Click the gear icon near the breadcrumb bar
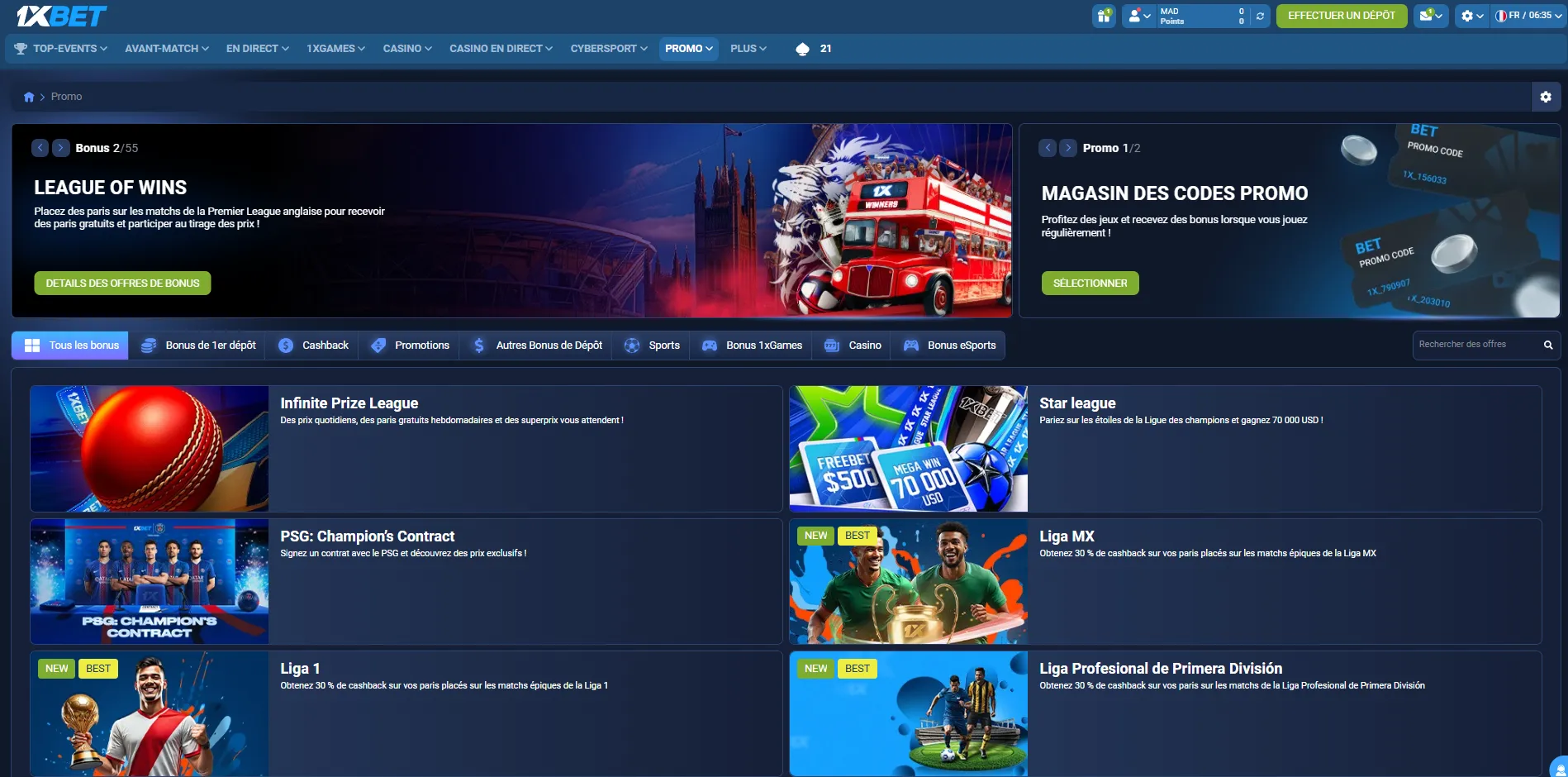The height and width of the screenshot is (777, 1568). 1546,97
